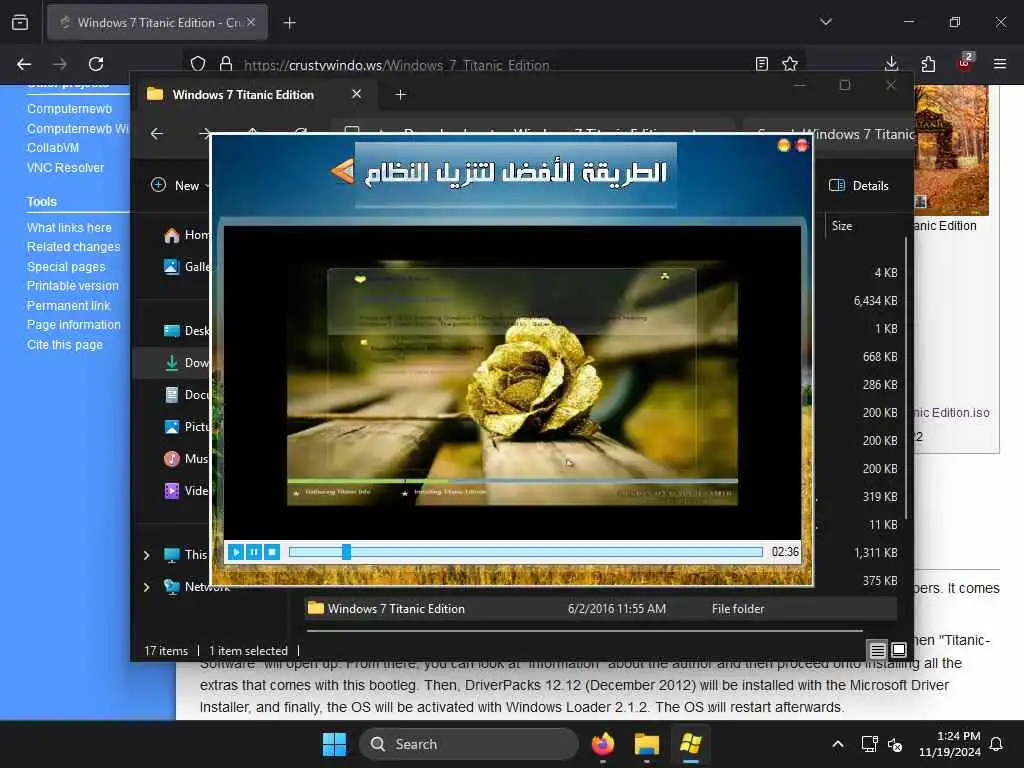Click the Size column header
Screen dimensions: 1024x768
[842, 226]
